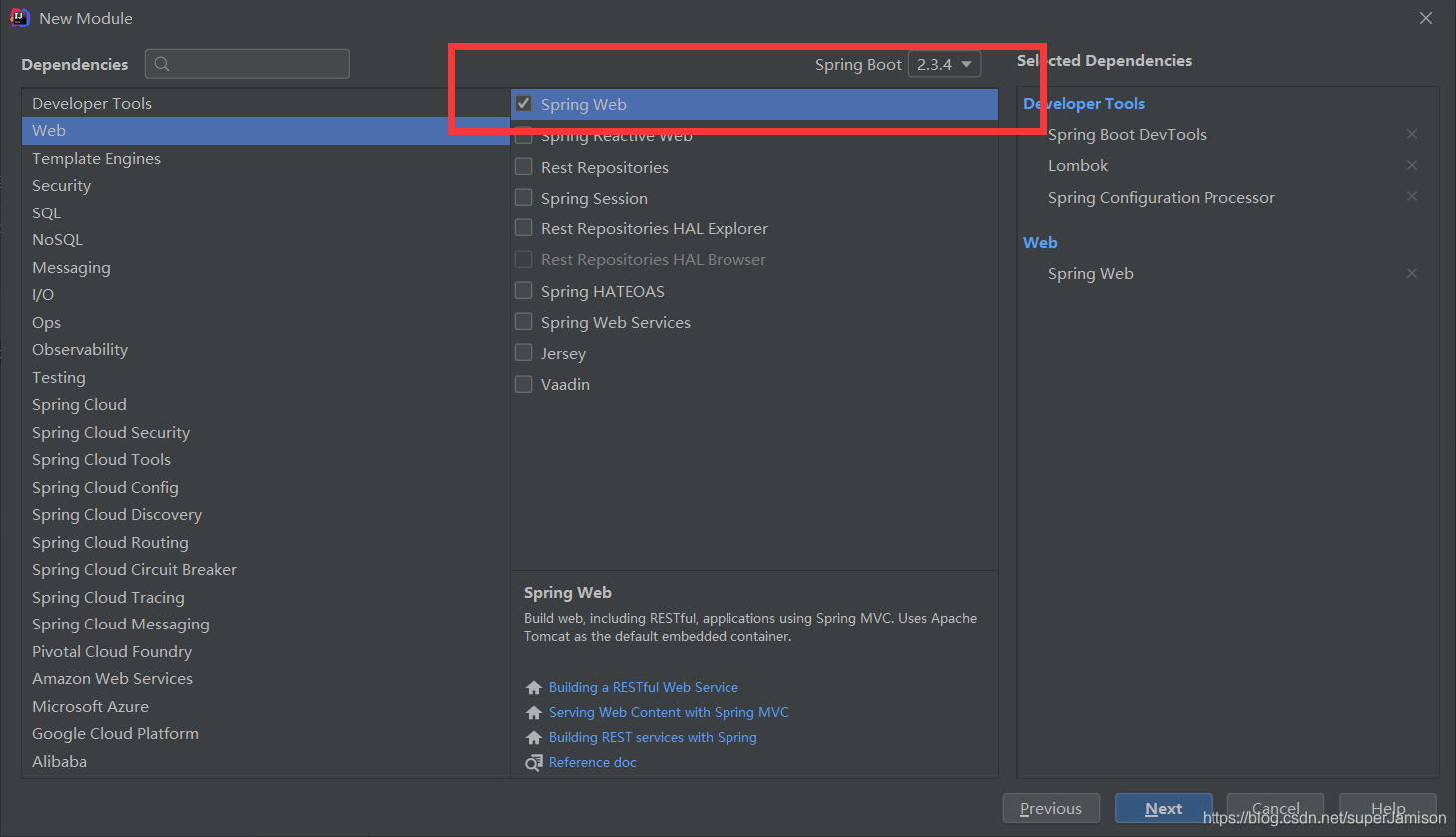Select Spring Cloud Security category
Viewport: 1456px width, 837px height.
pyautogui.click(x=265, y=432)
